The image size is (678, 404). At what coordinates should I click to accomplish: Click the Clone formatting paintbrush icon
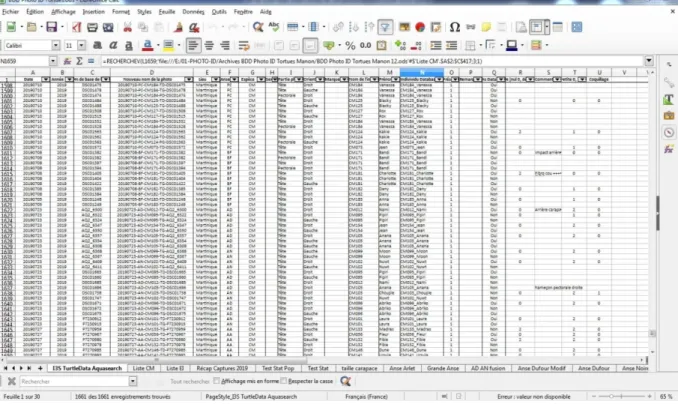pos(178,27)
